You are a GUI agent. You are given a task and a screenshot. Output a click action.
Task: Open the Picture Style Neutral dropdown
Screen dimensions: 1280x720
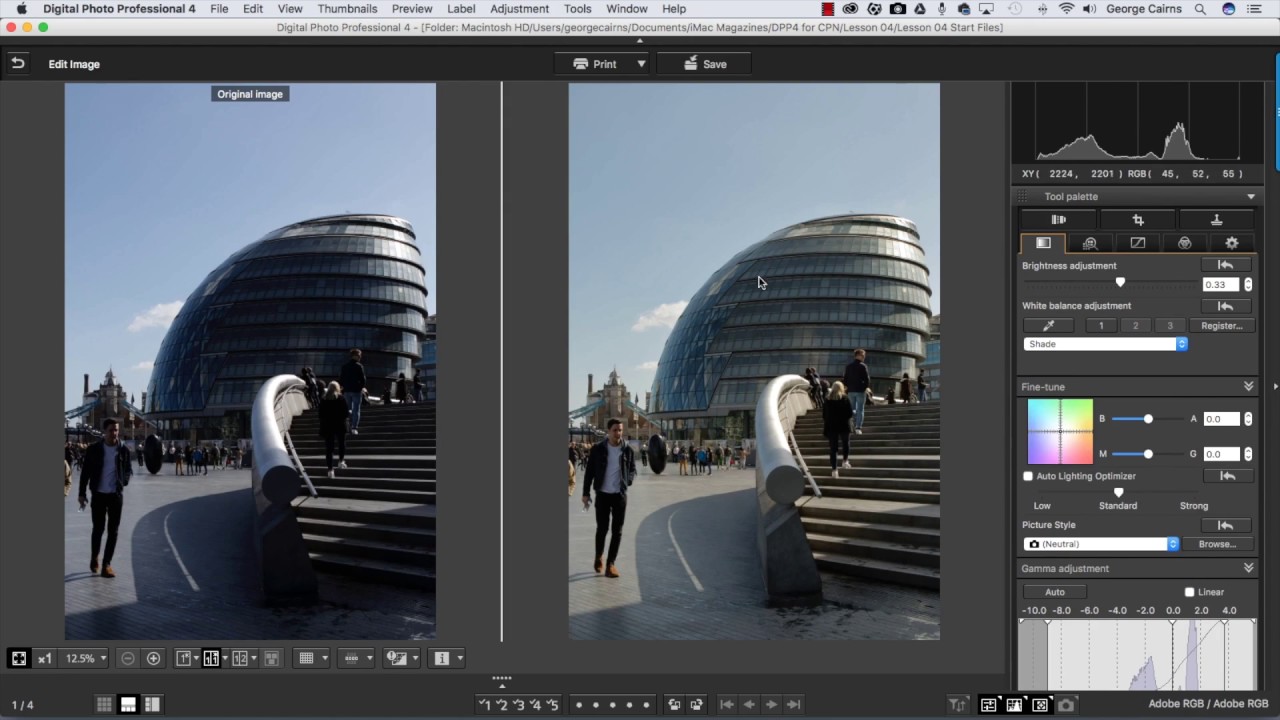click(x=1102, y=544)
